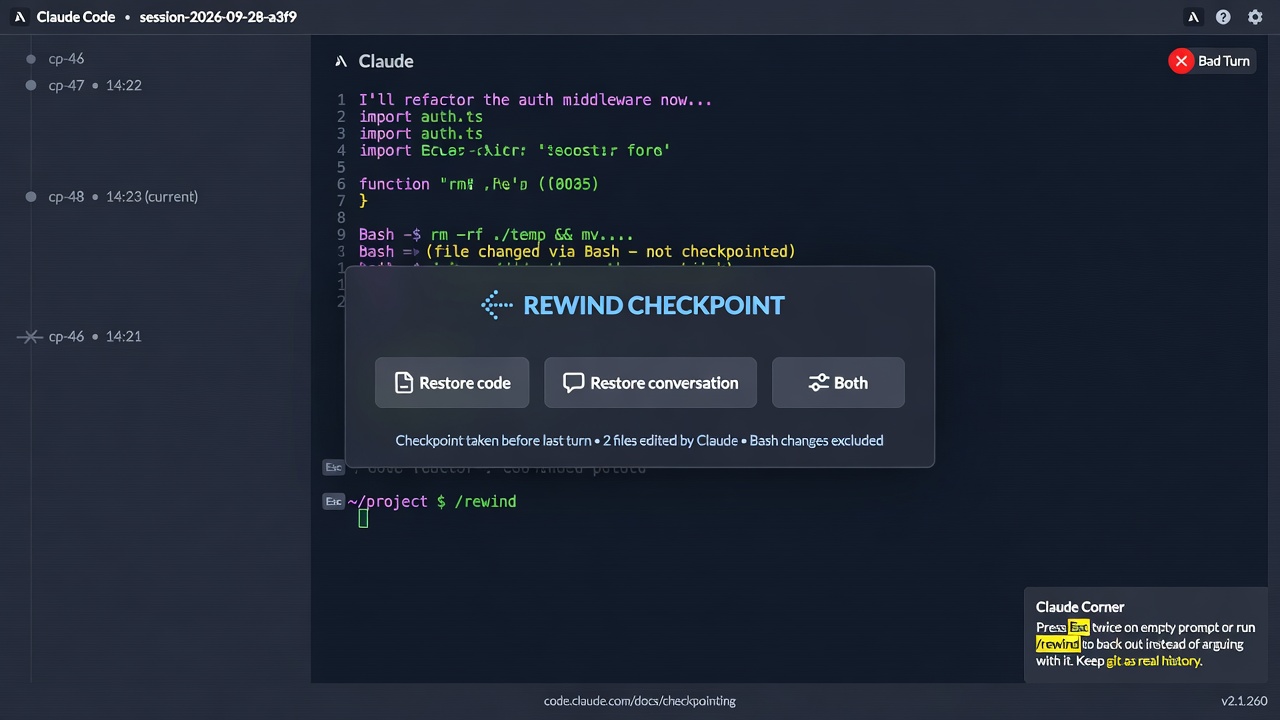Choose the Both restore option
1280x720 pixels.
point(838,383)
